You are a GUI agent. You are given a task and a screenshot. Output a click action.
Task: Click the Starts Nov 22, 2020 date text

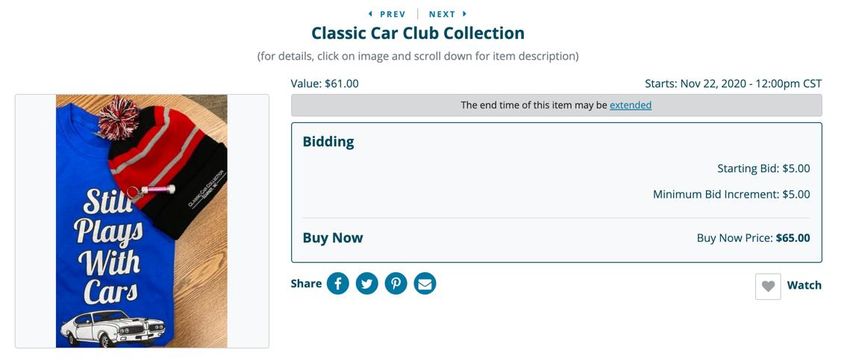[x=733, y=84]
